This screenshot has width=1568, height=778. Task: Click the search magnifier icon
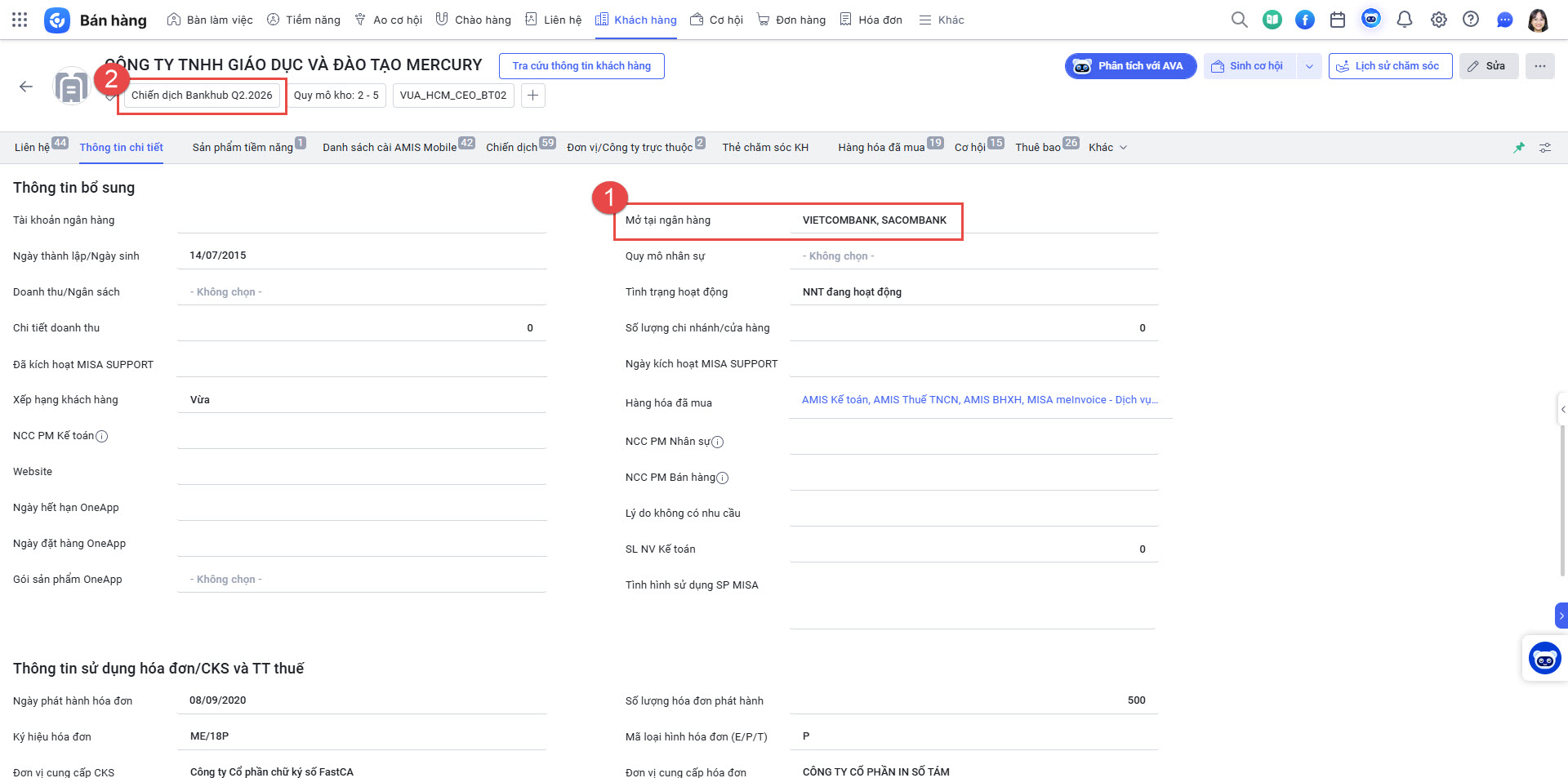click(x=1239, y=20)
